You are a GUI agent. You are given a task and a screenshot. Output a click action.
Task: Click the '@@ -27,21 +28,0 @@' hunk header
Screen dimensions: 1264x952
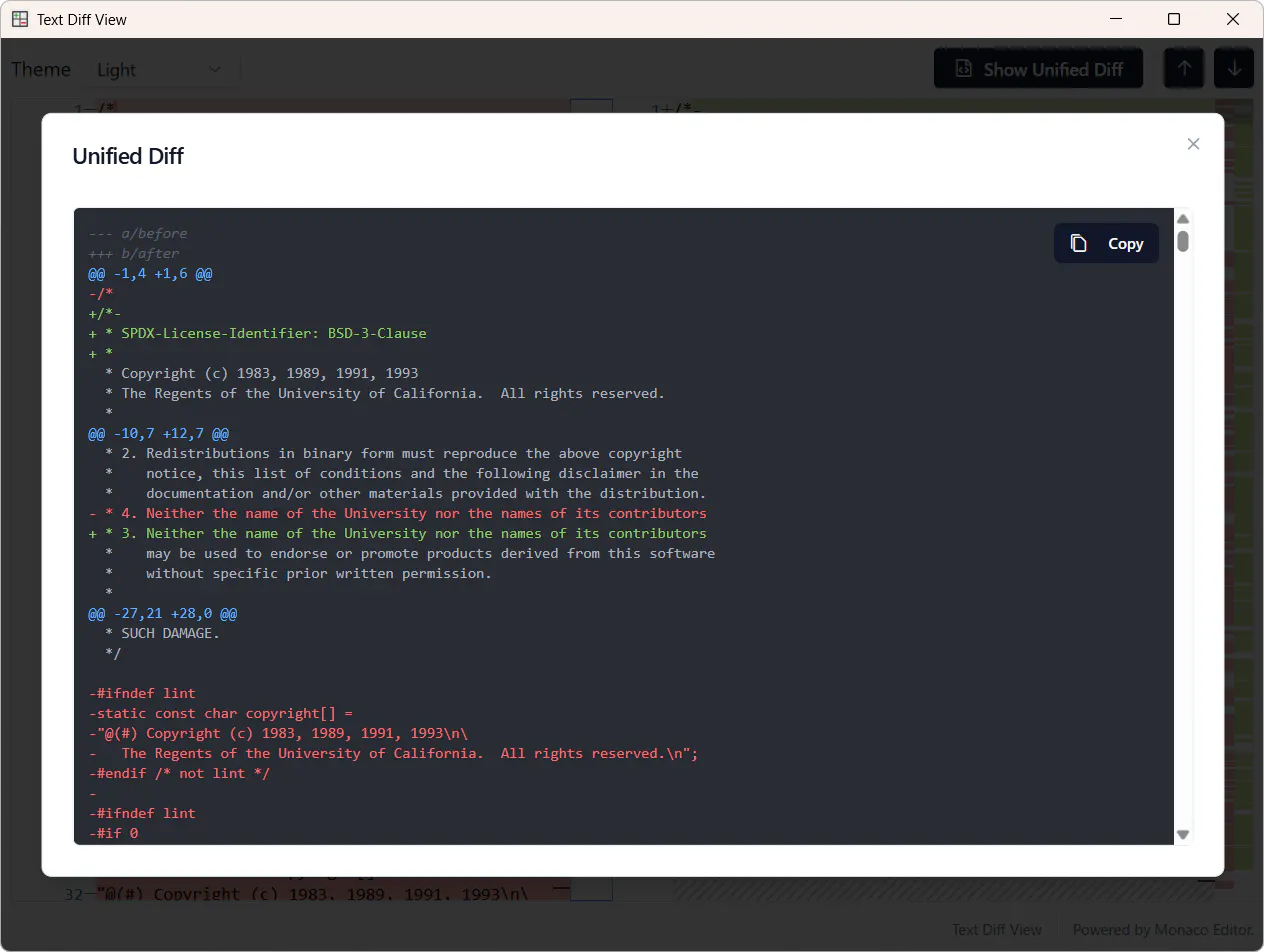pyautogui.click(x=162, y=613)
